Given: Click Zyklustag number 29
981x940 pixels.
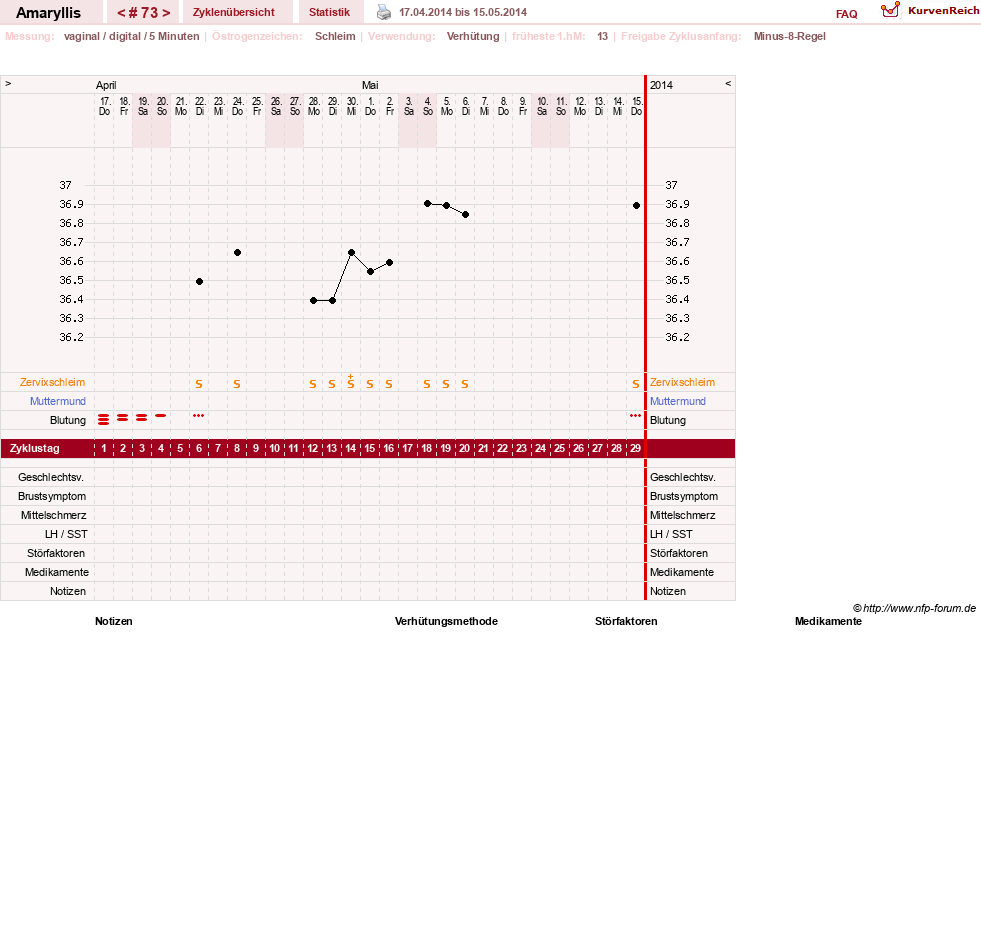Looking at the screenshot, I should click(x=635, y=449).
